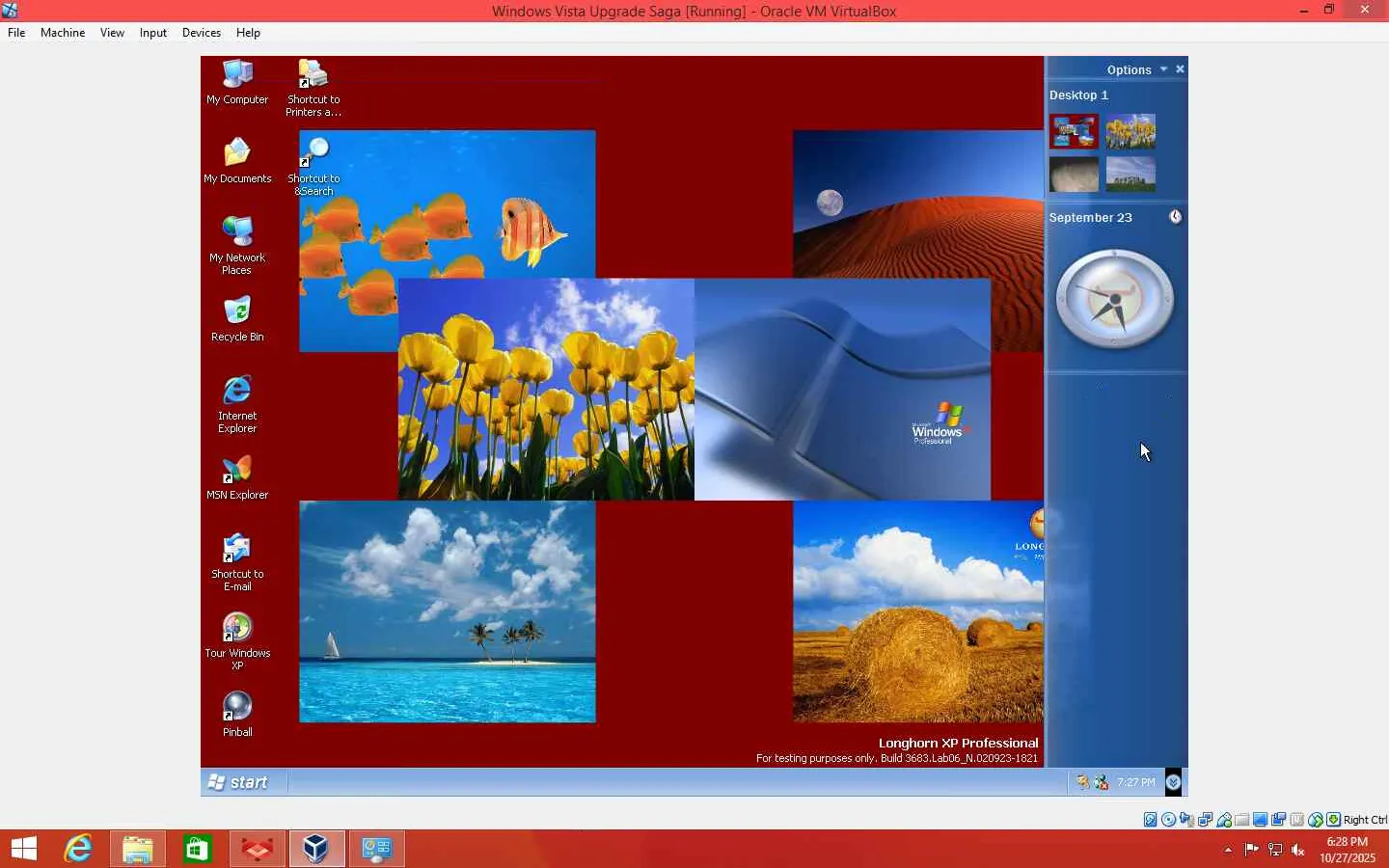The height and width of the screenshot is (868, 1389).
Task: Click the Desktop 1 label in sidebar
Action: [x=1078, y=95]
